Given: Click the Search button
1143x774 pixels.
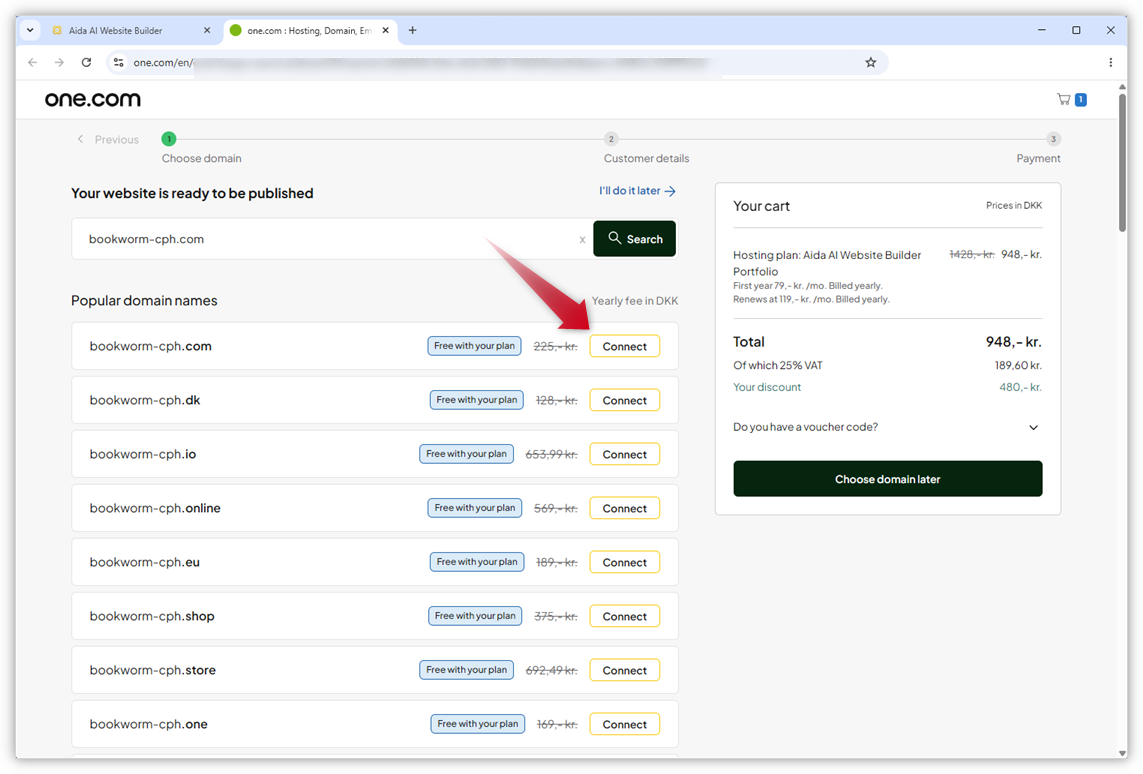Looking at the screenshot, I should tap(635, 239).
